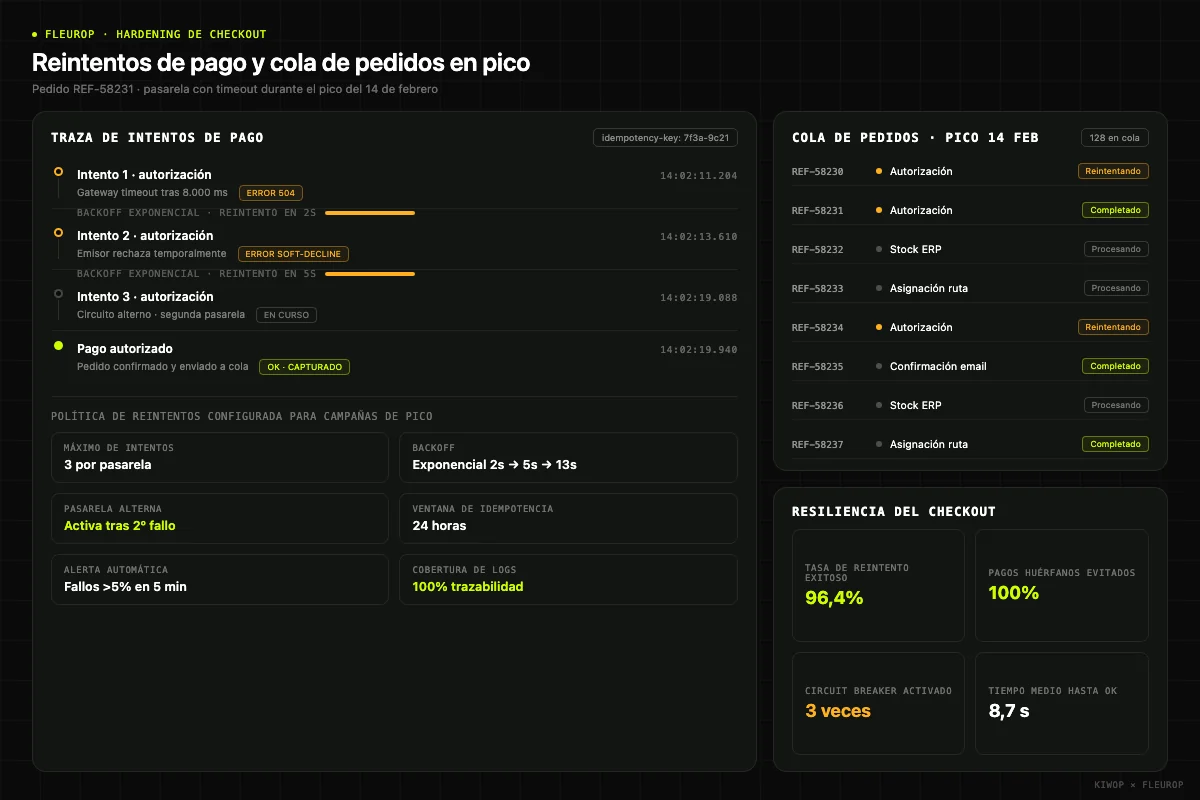Select the OK · CAPTURADO badge
1200x800 pixels.
tap(304, 367)
